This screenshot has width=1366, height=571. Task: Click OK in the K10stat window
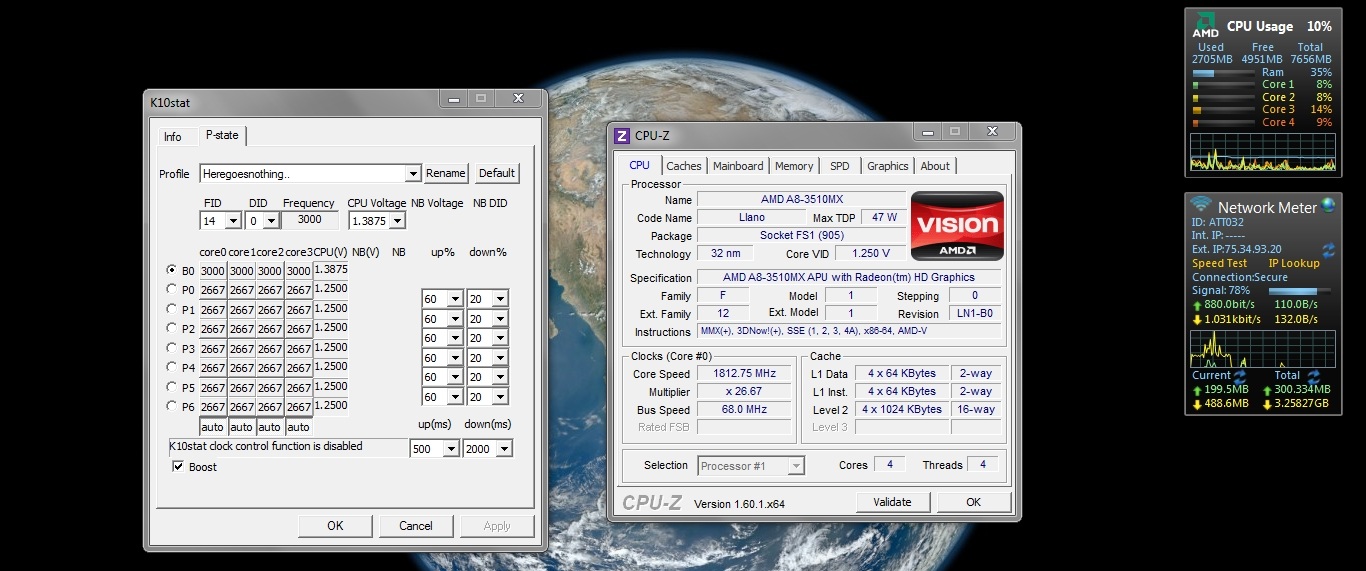335,526
